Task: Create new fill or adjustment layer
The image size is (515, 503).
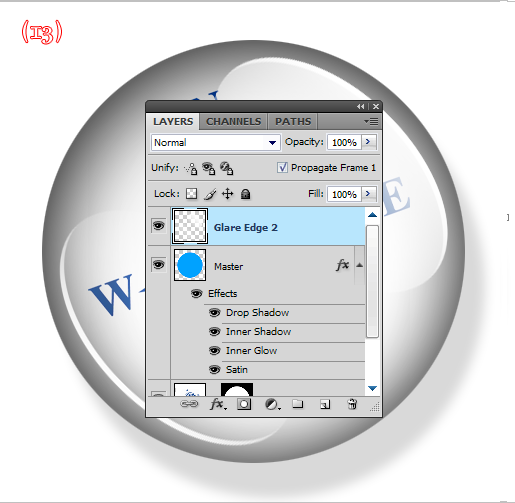Action: click(x=272, y=404)
